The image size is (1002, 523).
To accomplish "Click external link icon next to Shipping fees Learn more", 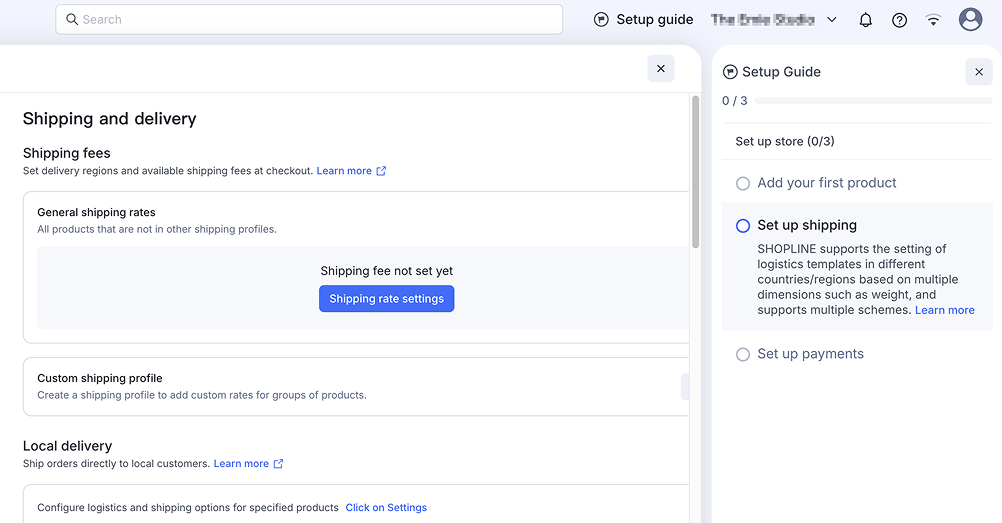I will coord(381,171).
